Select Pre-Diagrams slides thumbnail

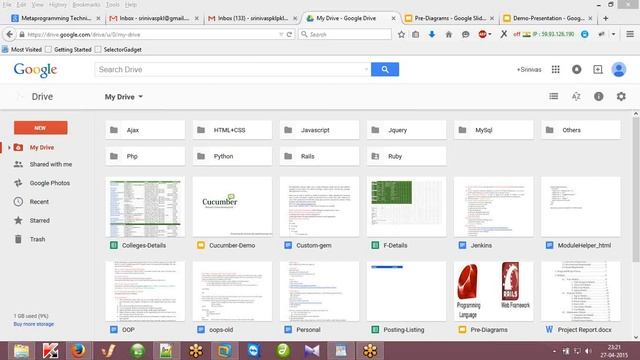[493, 291]
